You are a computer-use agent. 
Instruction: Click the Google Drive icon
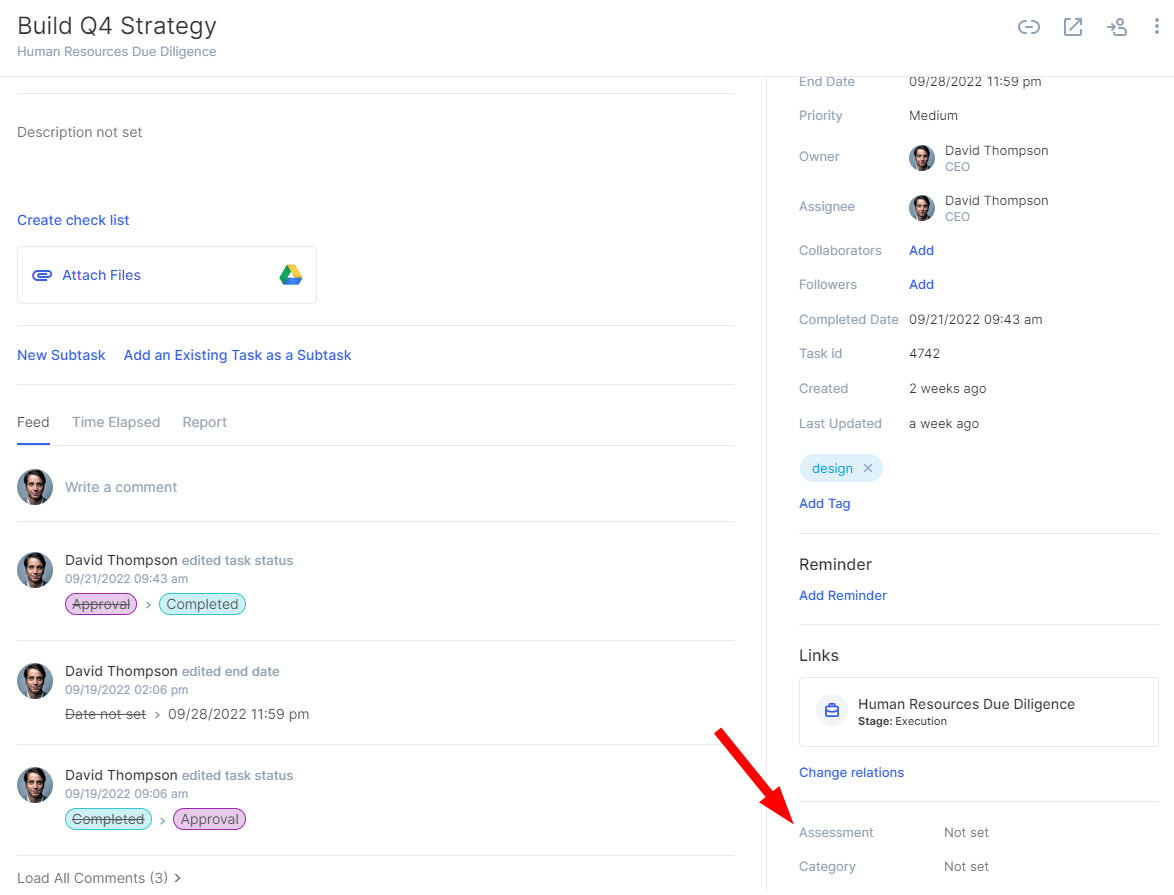[x=291, y=275]
